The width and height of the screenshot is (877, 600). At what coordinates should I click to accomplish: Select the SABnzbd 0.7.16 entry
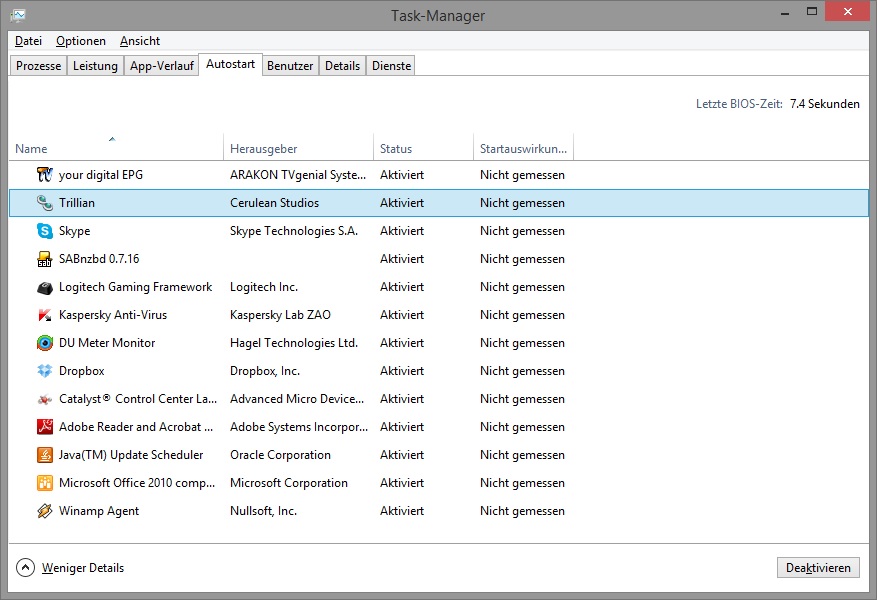click(99, 258)
